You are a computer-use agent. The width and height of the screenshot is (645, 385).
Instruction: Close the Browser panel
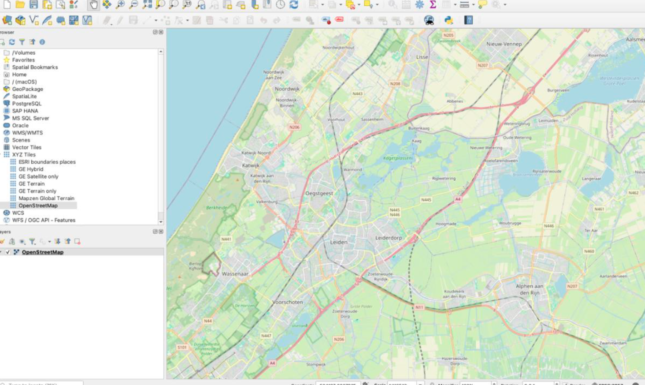[161, 32]
